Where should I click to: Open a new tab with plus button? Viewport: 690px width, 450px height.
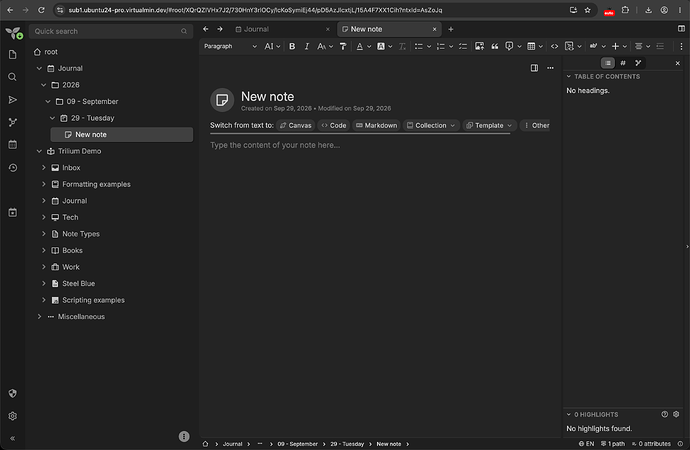coord(451,29)
